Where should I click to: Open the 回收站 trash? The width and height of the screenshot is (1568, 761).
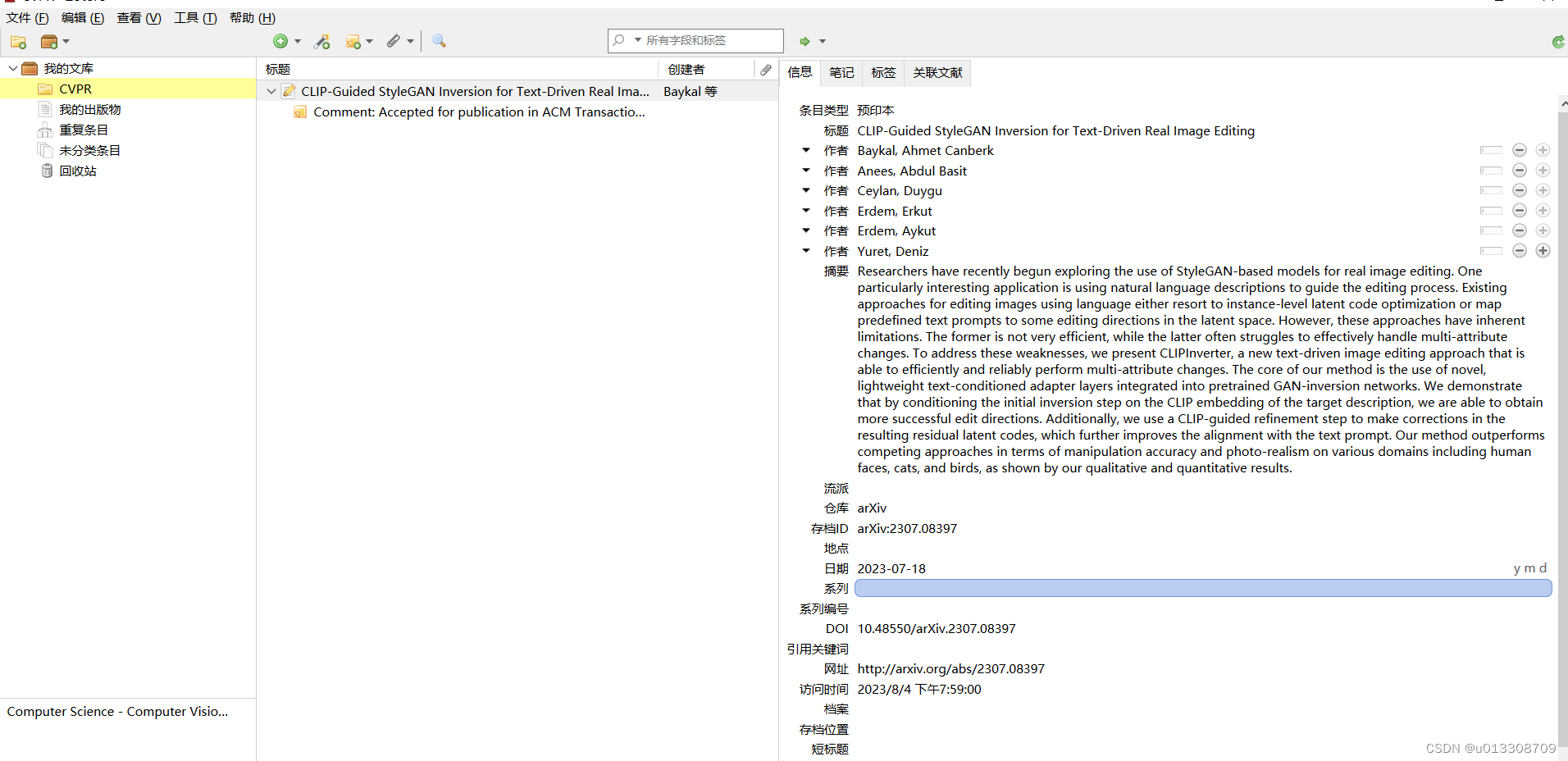point(77,171)
